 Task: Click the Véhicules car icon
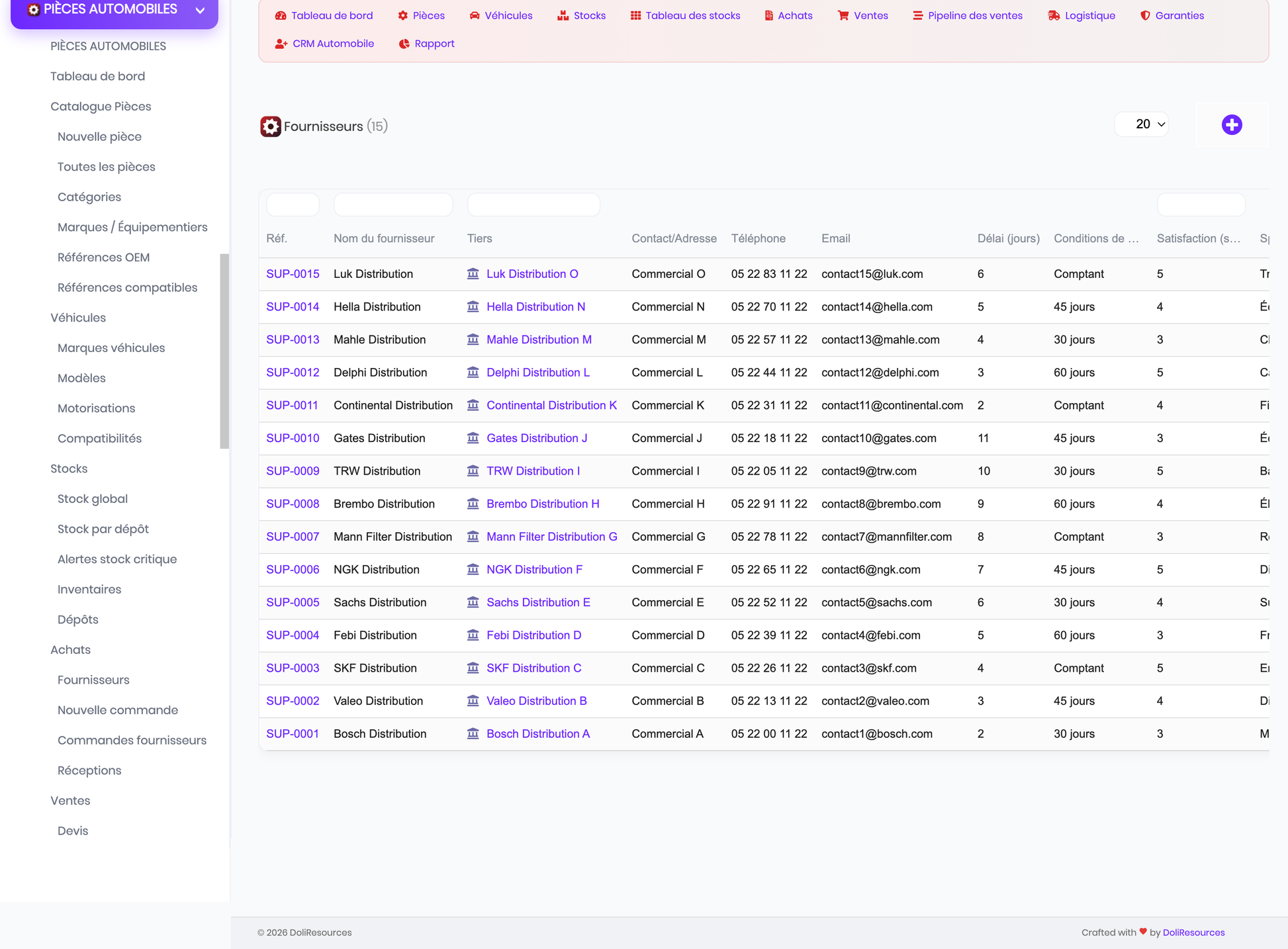pyautogui.click(x=475, y=15)
